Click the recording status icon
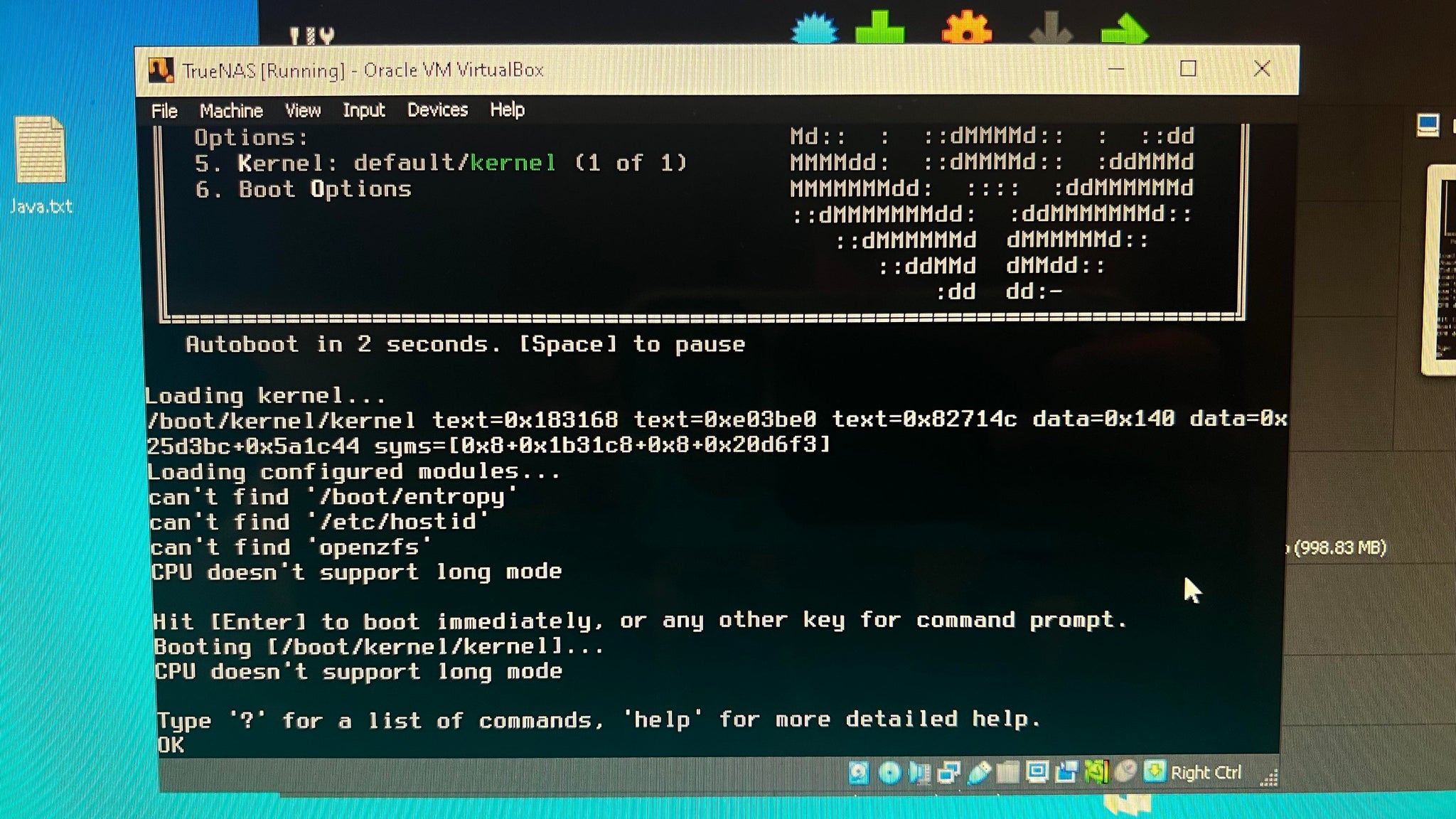 [x=1066, y=772]
